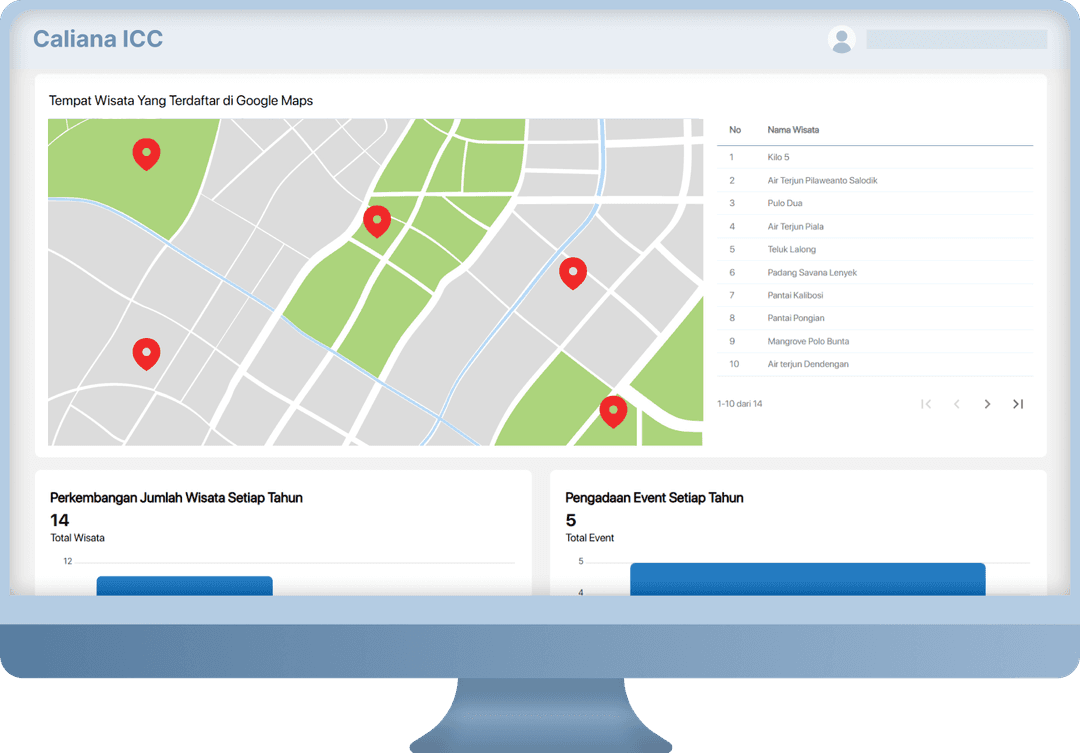Viewport: 1080px width, 753px height.
Task: Go to the first table page icon
Action: coord(926,404)
